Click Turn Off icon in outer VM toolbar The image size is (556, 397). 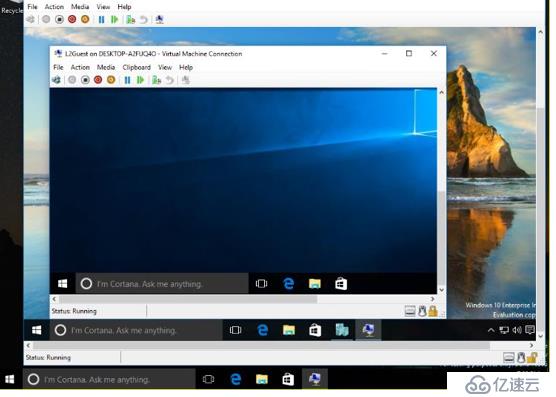[x=59, y=19]
